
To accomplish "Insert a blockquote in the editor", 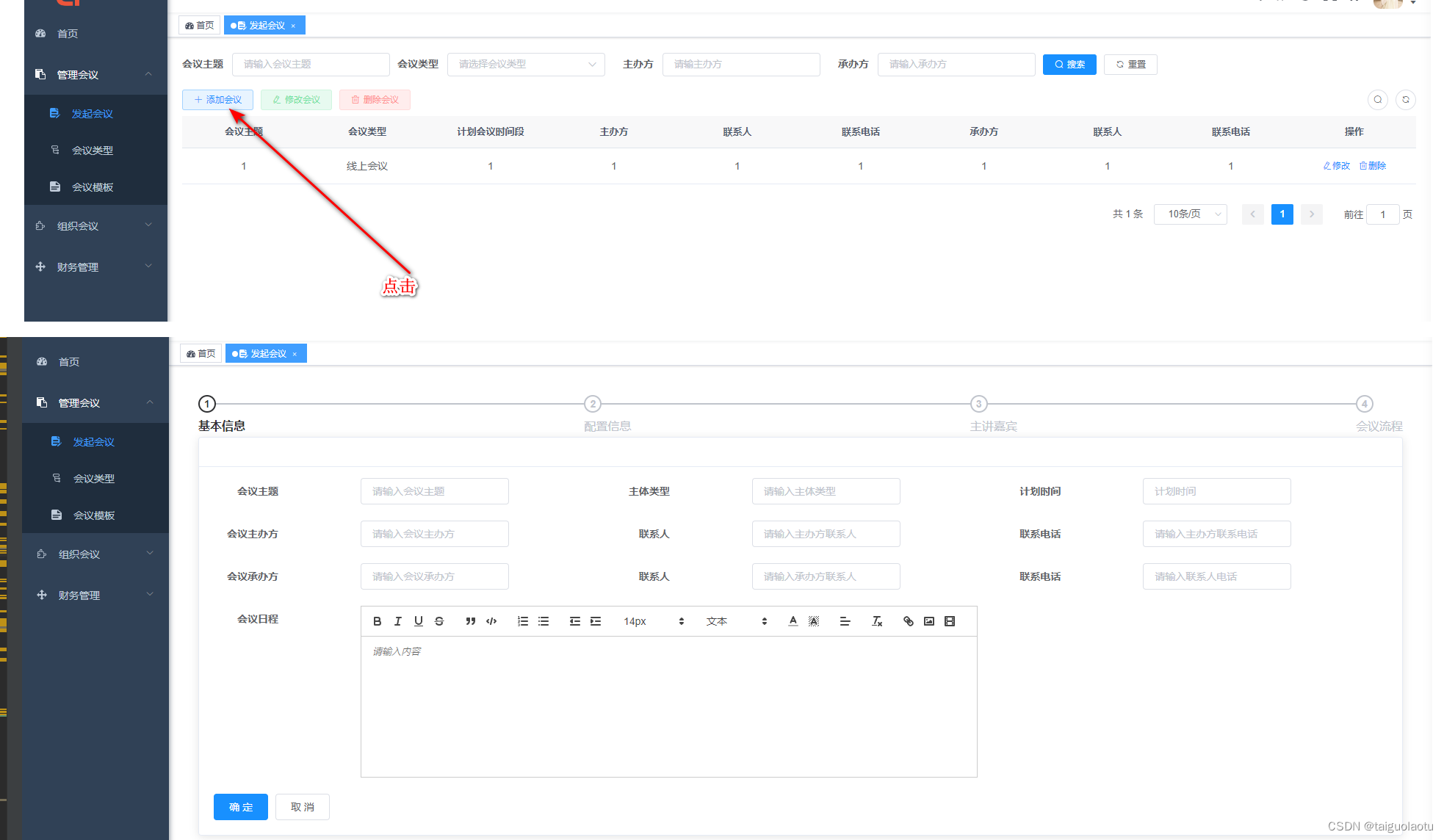I will [x=471, y=621].
